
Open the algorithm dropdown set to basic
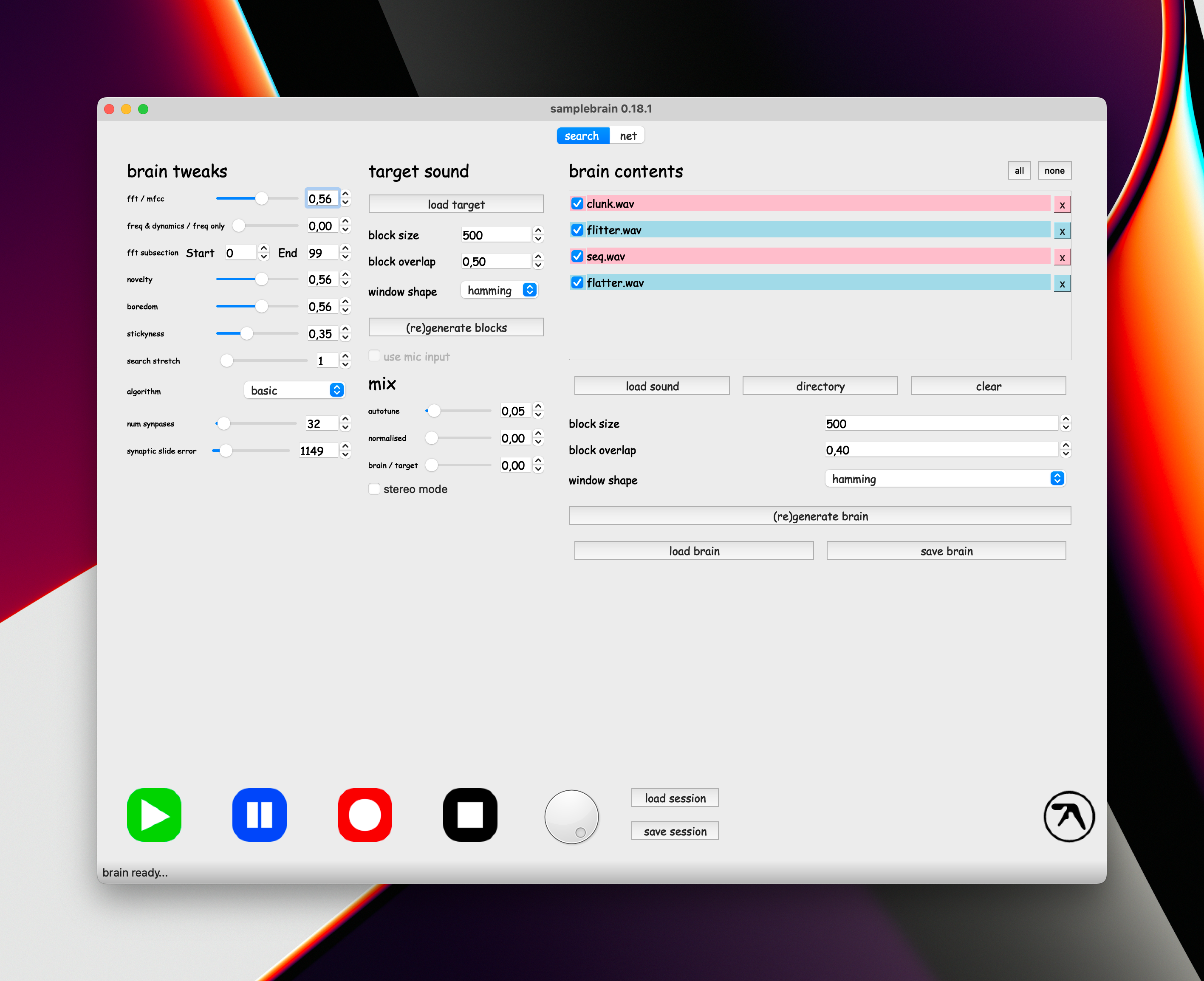[x=294, y=390]
